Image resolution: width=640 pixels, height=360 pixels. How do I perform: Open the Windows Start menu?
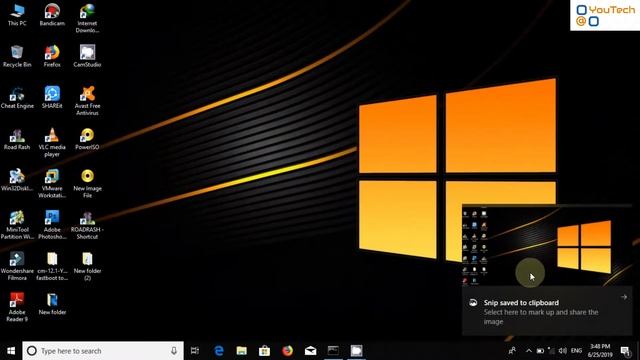[x=11, y=351]
